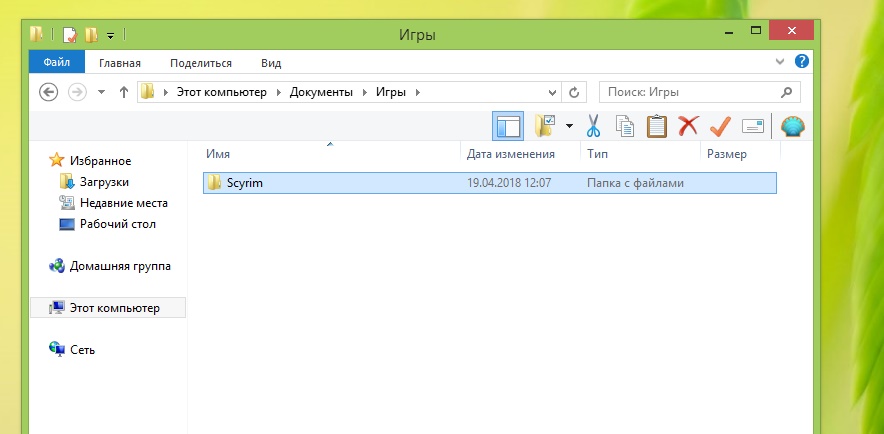The height and width of the screenshot is (434, 884).
Task: Minimize the Игры window
Action: [729, 32]
